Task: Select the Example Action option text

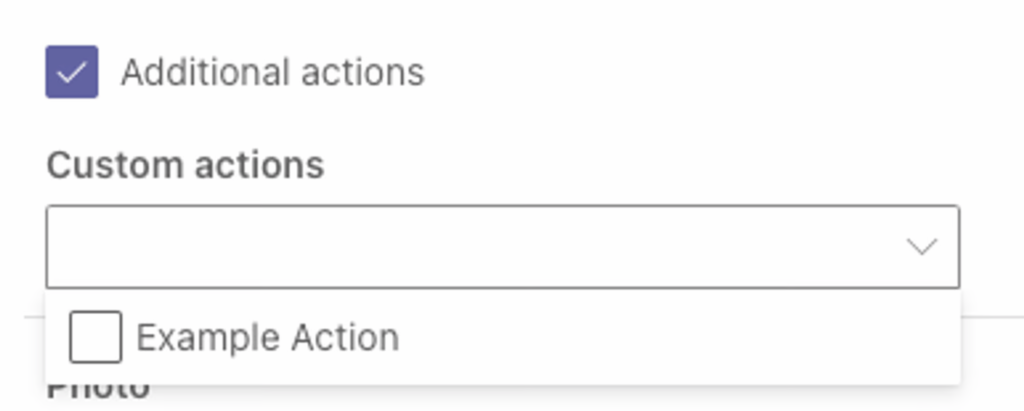Action: point(267,338)
